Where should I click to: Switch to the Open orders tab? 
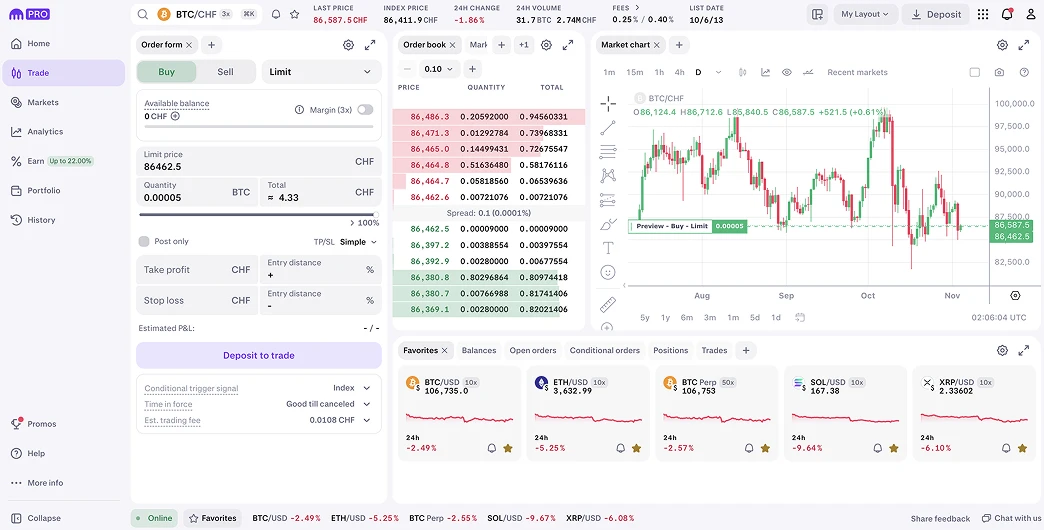point(533,350)
